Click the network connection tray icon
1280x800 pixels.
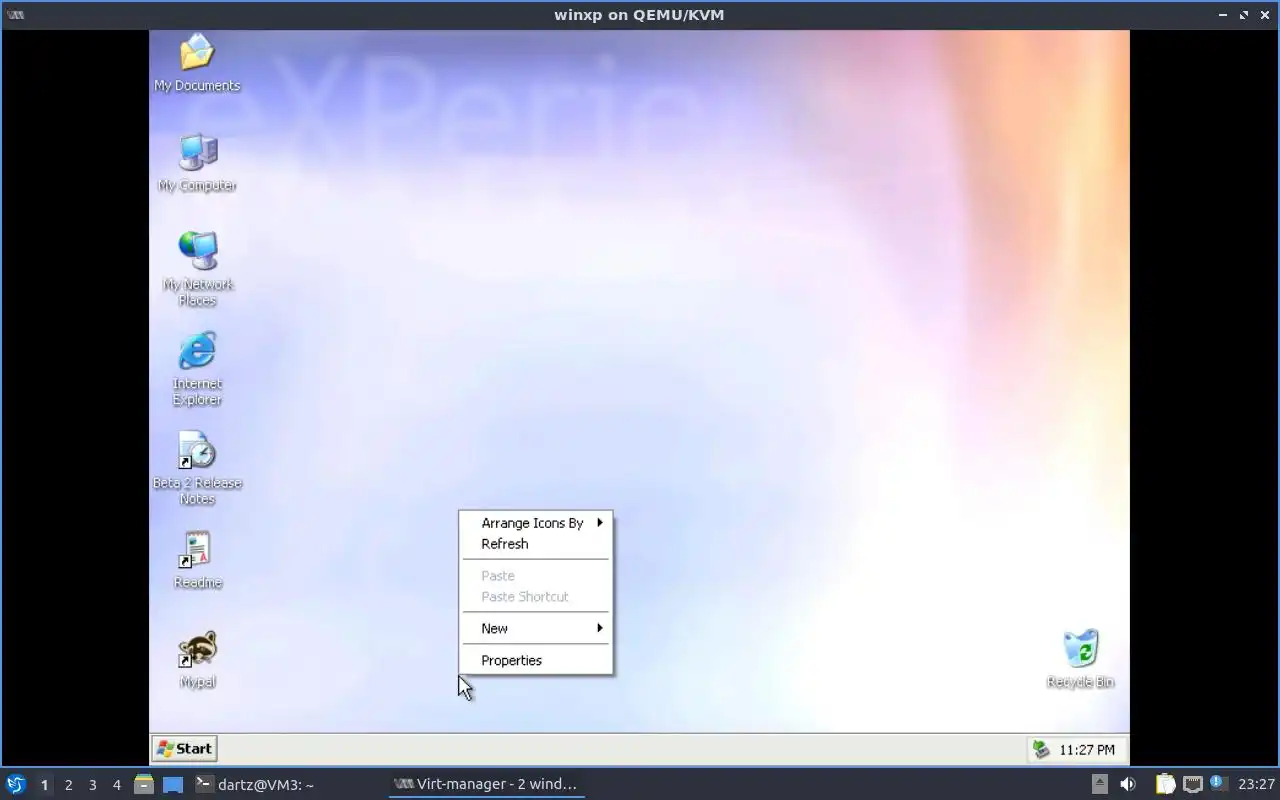point(1192,784)
